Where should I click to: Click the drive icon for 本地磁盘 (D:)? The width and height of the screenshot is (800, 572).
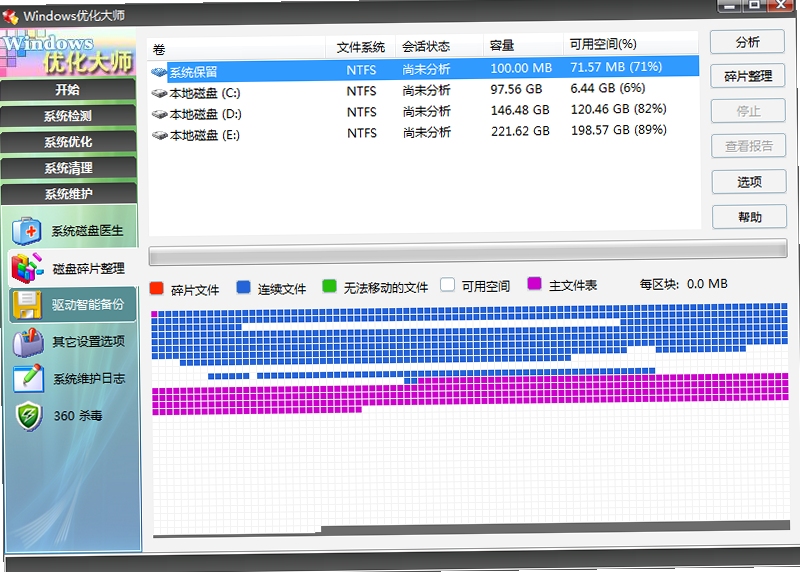pos(160,114)
